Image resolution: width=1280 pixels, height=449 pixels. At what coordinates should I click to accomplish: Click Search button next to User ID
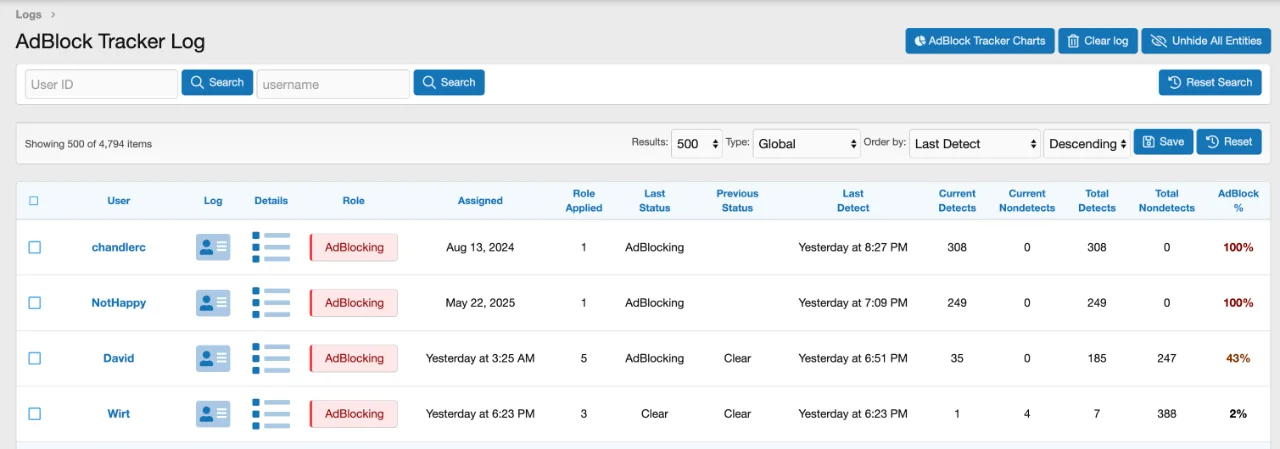tap(217, 83)
